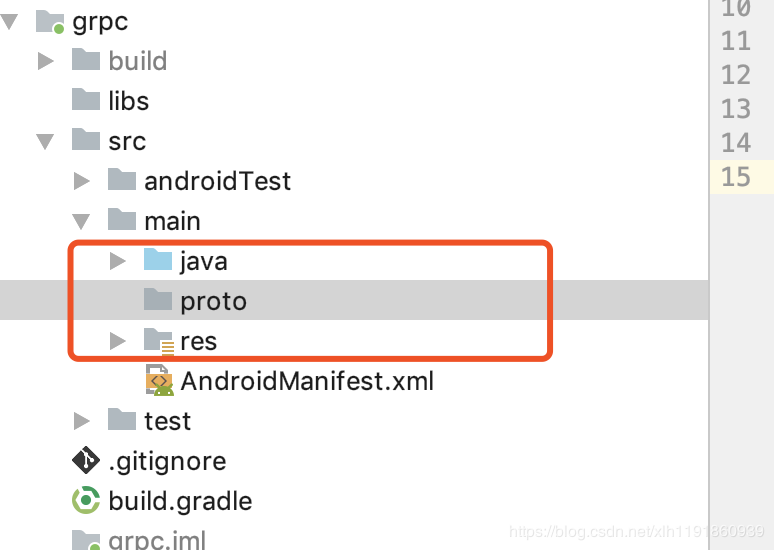This screenshot has width=774, height=550.
Task: Select the blue java source folder icon
Action: (x=157, y=260)
